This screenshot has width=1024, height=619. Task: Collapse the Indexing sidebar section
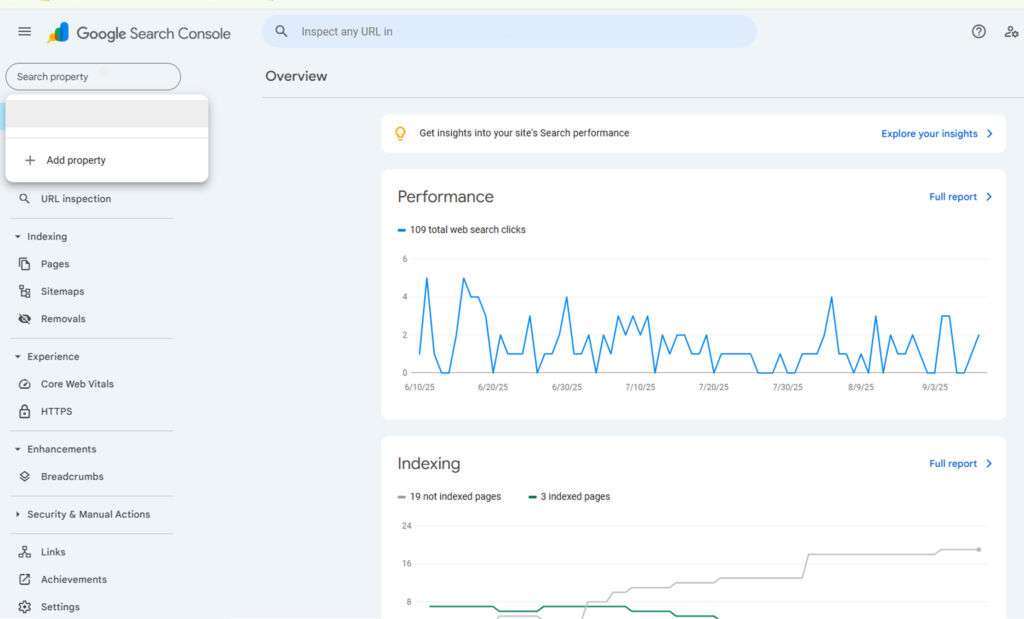[40, 236]
